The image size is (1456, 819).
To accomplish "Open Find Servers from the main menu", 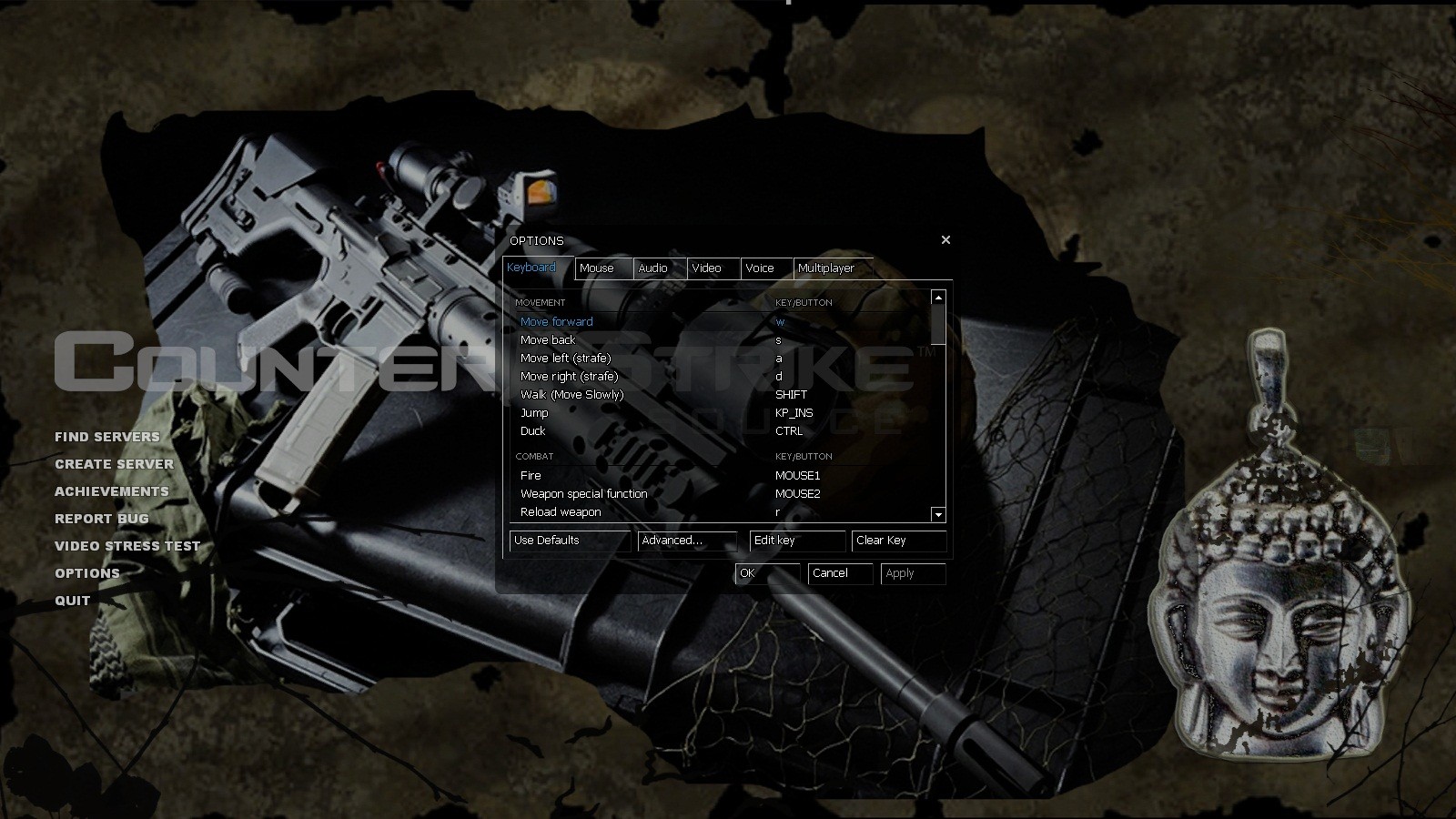I will pyautogui.click(x=107, y=437).
